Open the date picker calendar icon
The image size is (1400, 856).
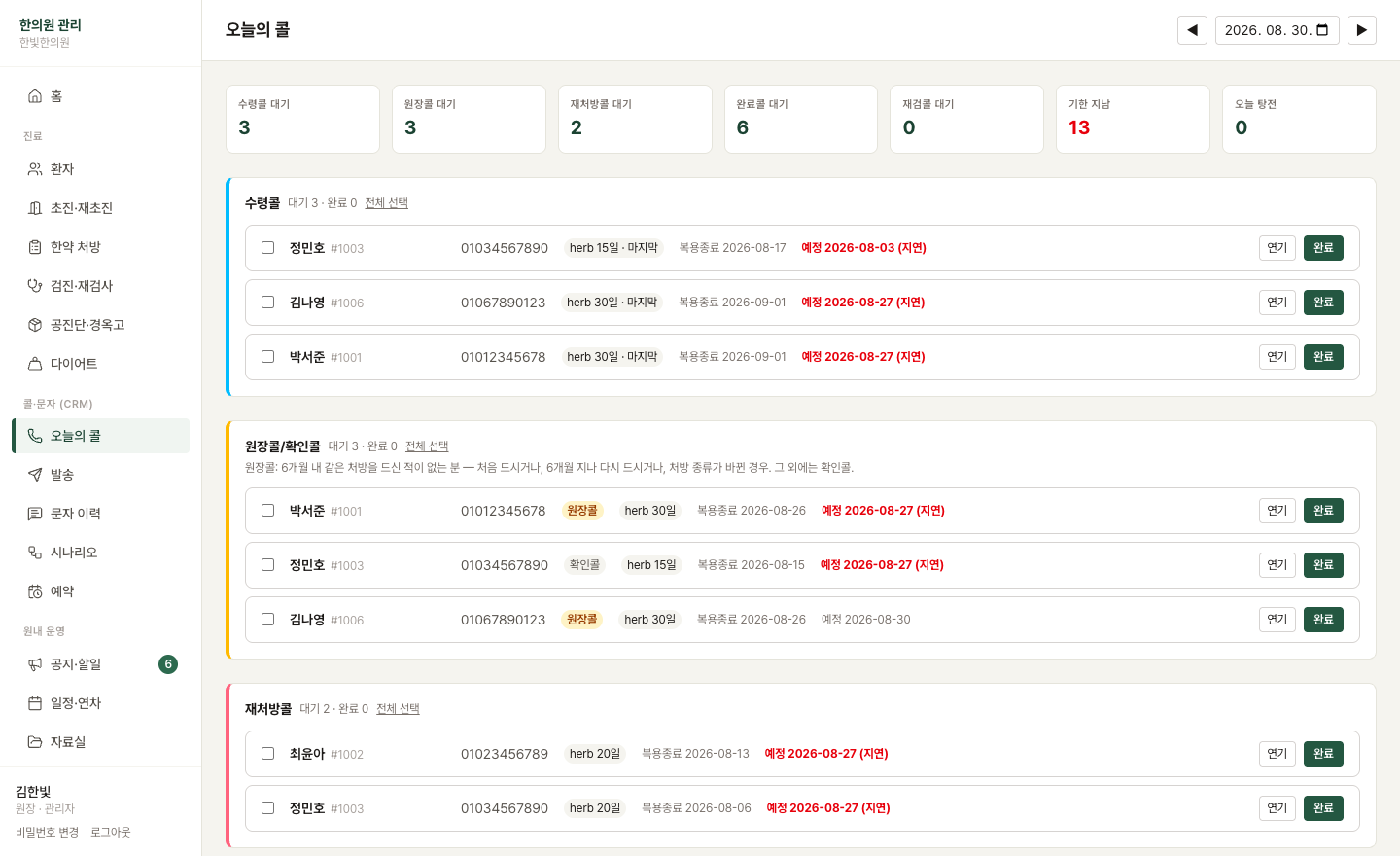pos(1322,30)
